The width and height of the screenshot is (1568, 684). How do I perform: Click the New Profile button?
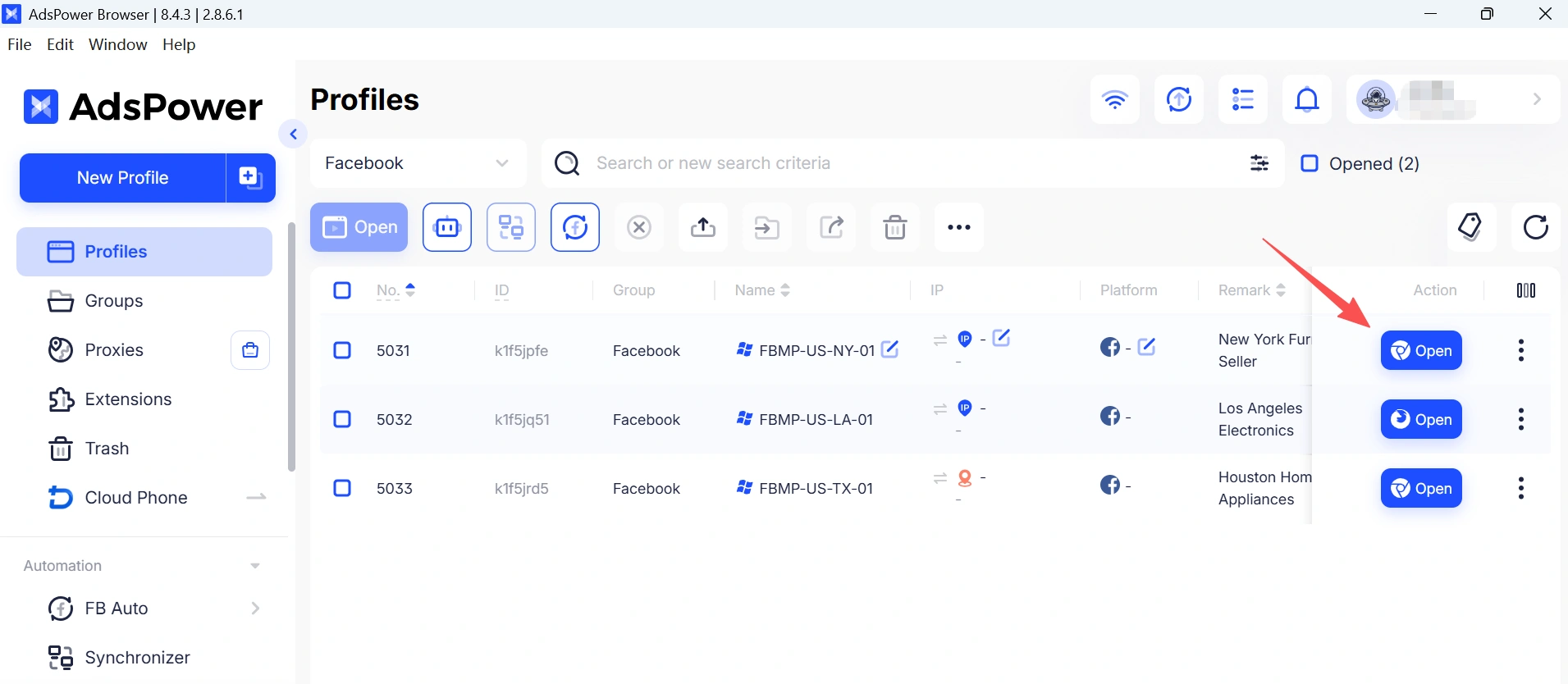tap(123, 178)
